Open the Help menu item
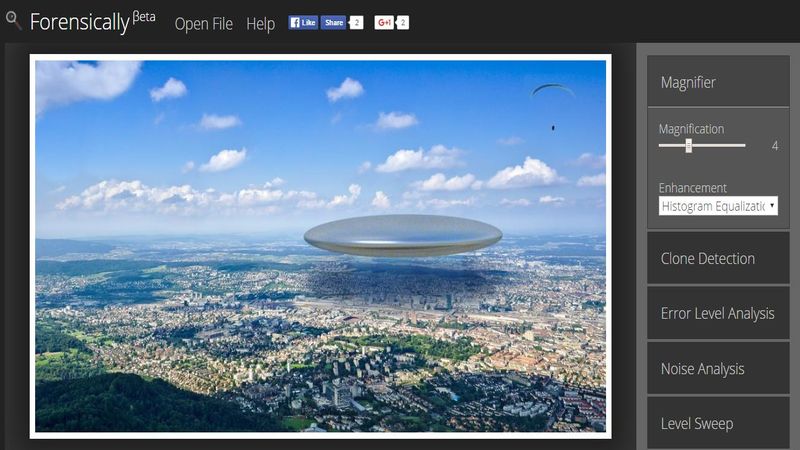Screen dimensions: 800x450 click(260, 23)
